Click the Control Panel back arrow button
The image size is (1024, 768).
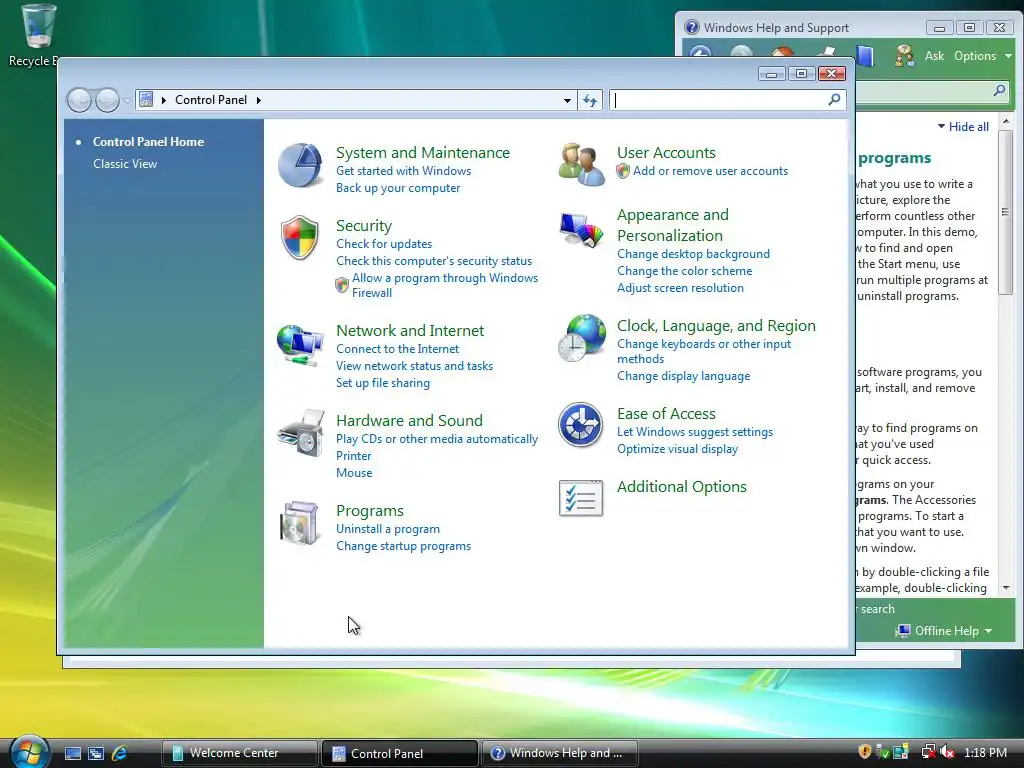[x=80, y=100]
